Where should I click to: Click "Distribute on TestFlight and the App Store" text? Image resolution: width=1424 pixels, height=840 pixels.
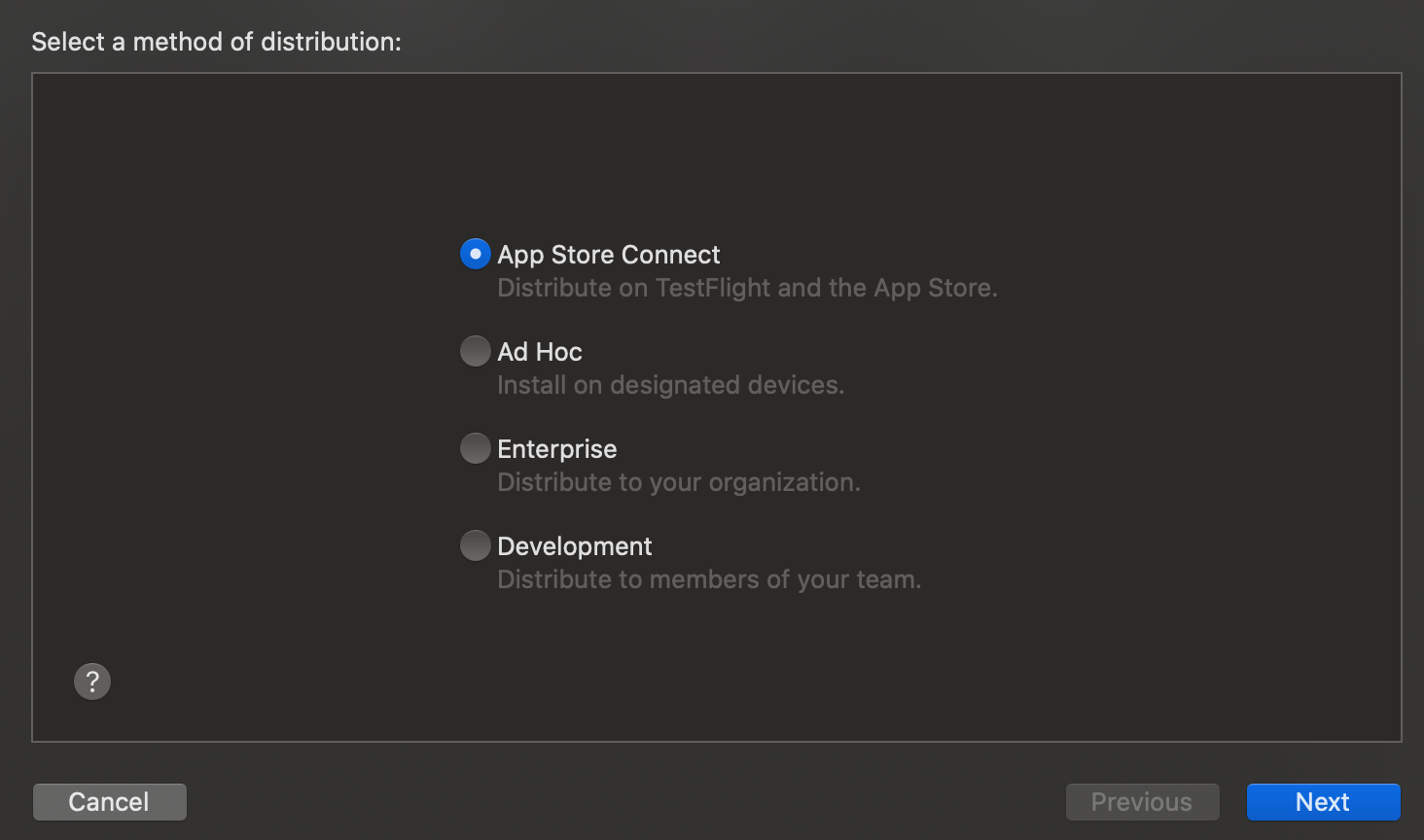coord(747,289)
